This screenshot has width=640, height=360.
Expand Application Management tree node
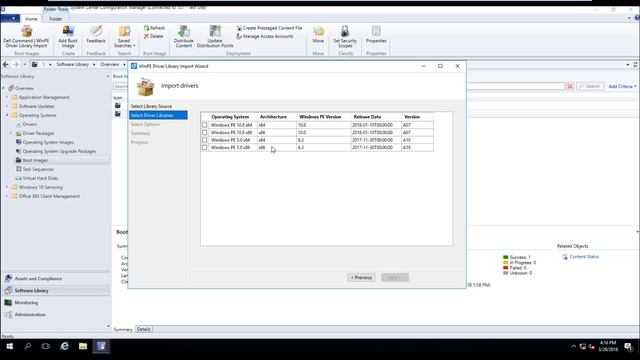point(7,97)
